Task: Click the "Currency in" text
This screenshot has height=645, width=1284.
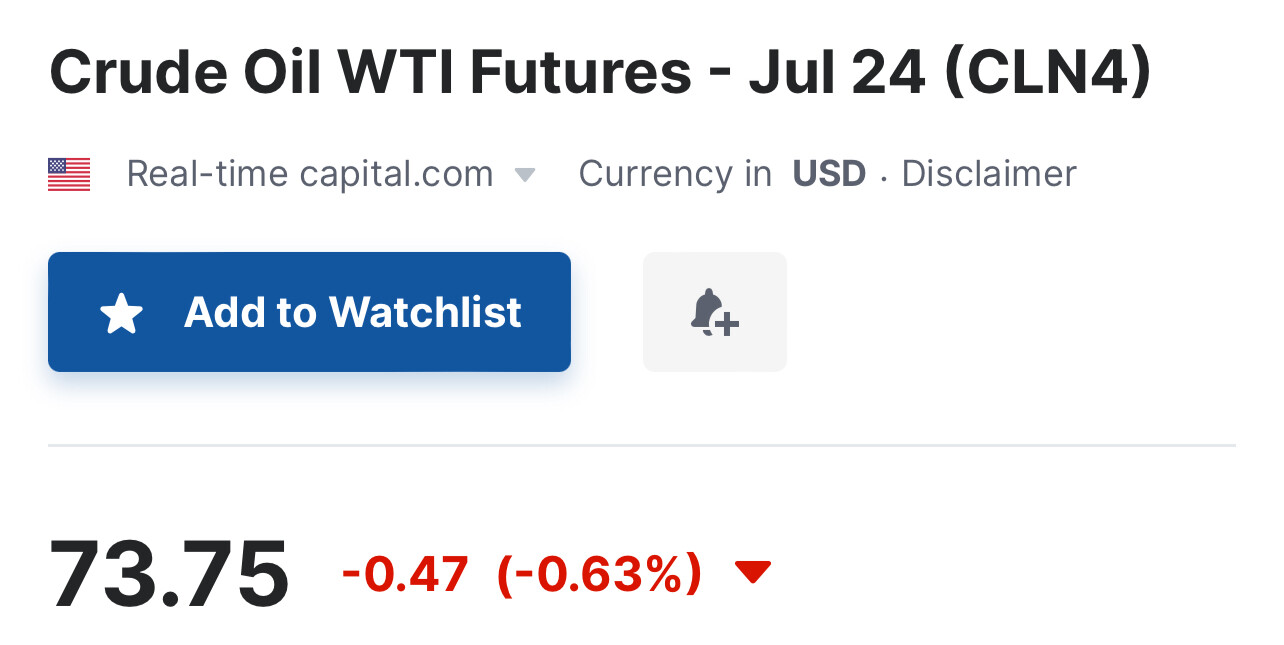Action: pos(675,174)
